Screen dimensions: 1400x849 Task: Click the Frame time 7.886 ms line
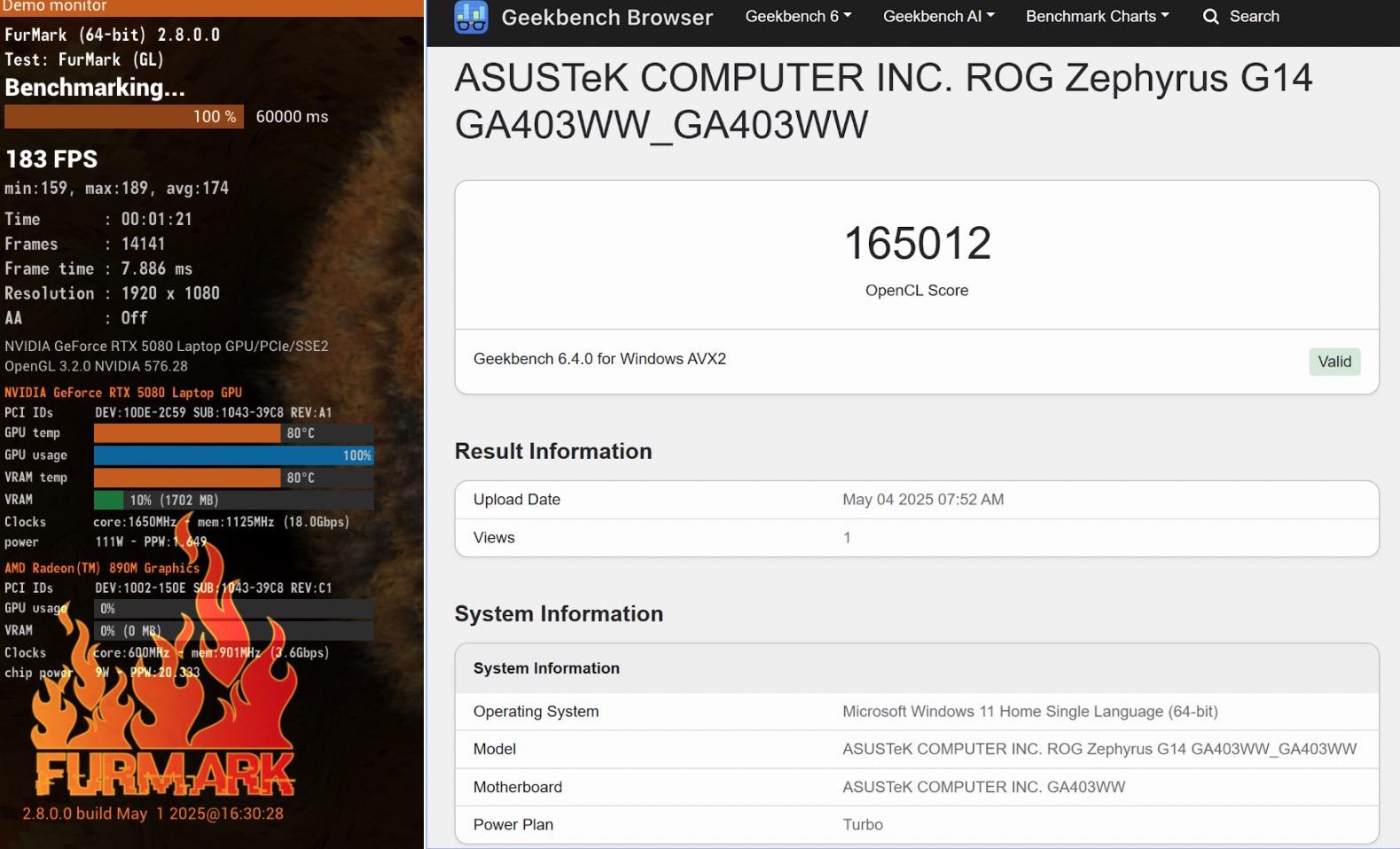click(98, 268)
